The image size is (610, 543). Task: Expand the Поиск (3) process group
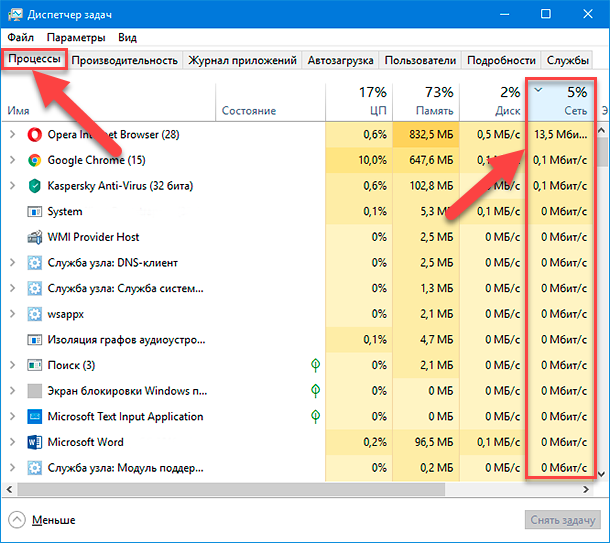(12, 365)
